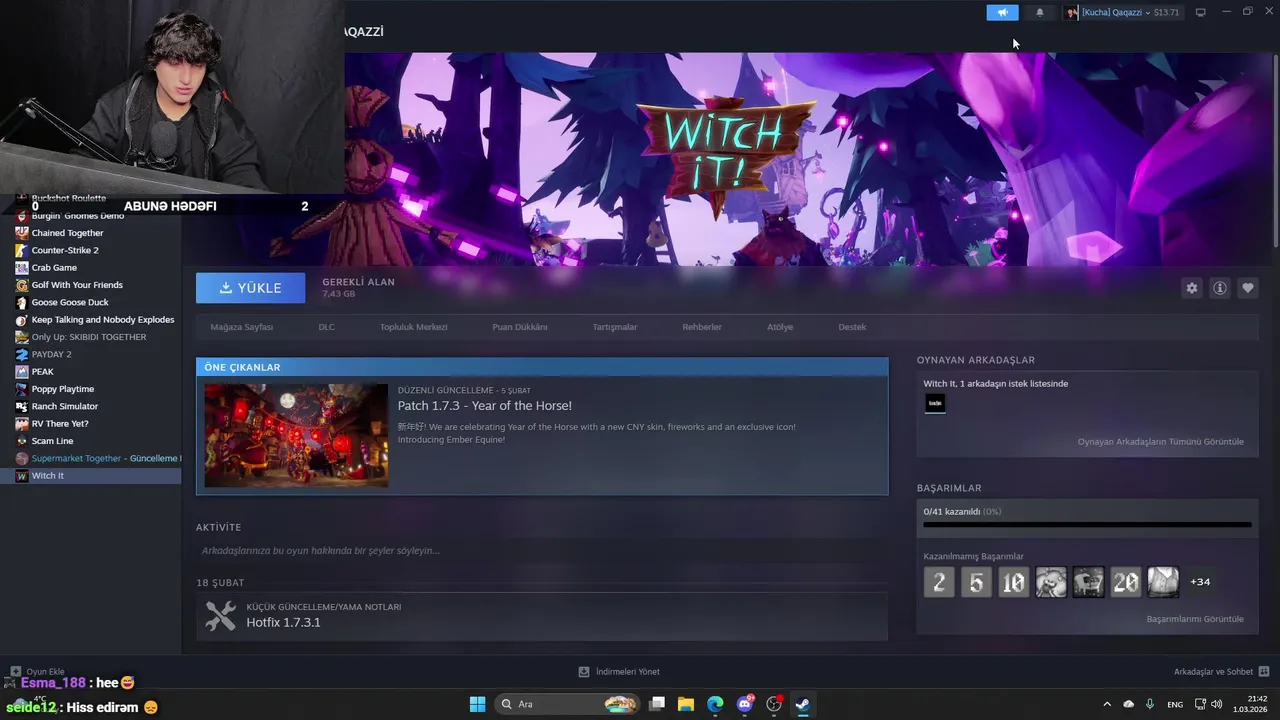The width and height of the screenshot is (1280, 720).
Task: Click the microphone tray icon
Action: (x=1150, y=704)
